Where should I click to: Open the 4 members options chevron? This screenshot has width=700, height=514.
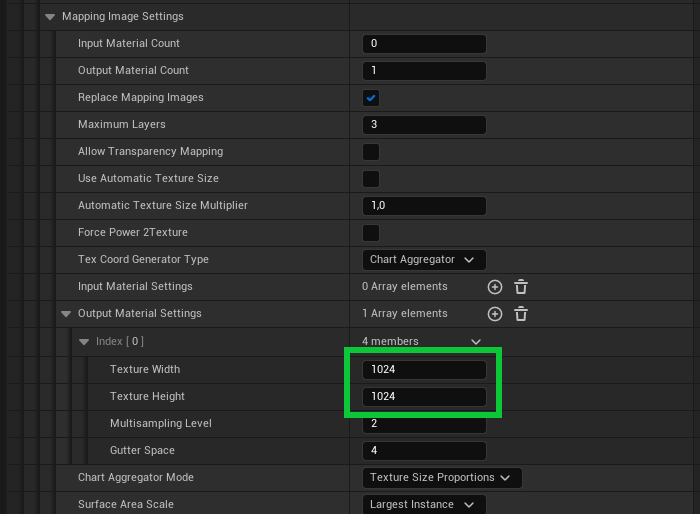[476, 342]
